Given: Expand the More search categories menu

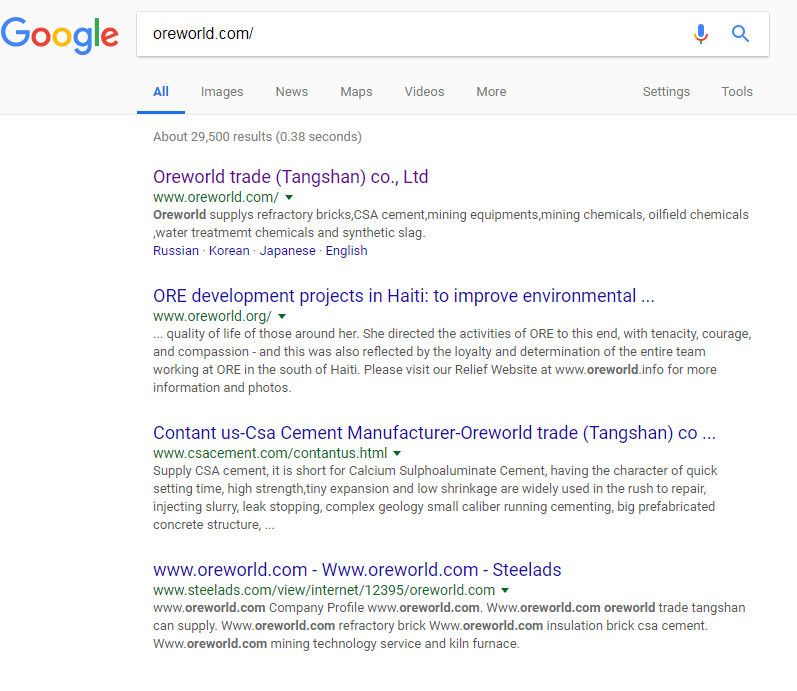Looking at the screenshot, I should click(x=491, y=92).
